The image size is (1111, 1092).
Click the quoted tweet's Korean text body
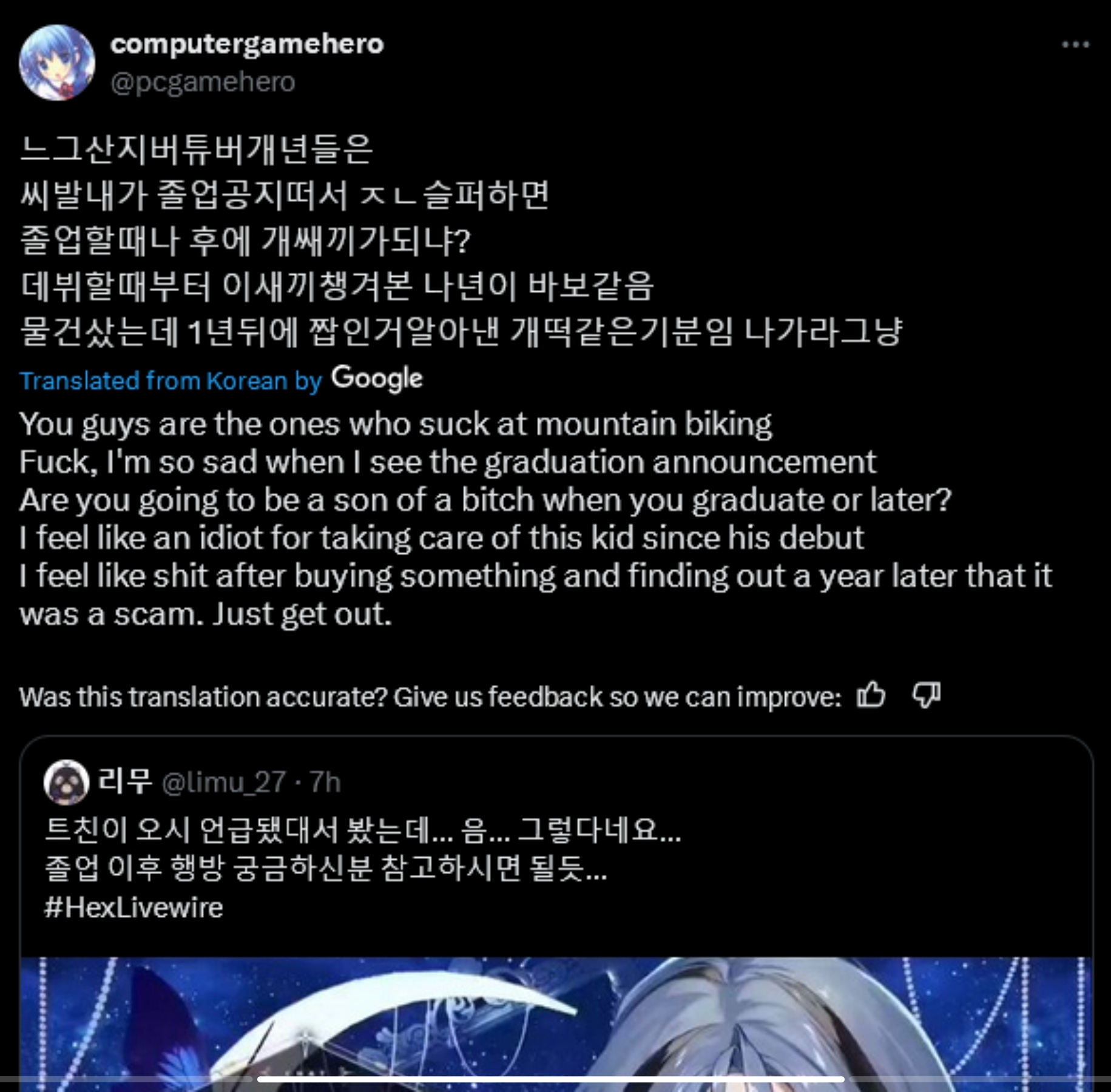[x=363, y=849]
